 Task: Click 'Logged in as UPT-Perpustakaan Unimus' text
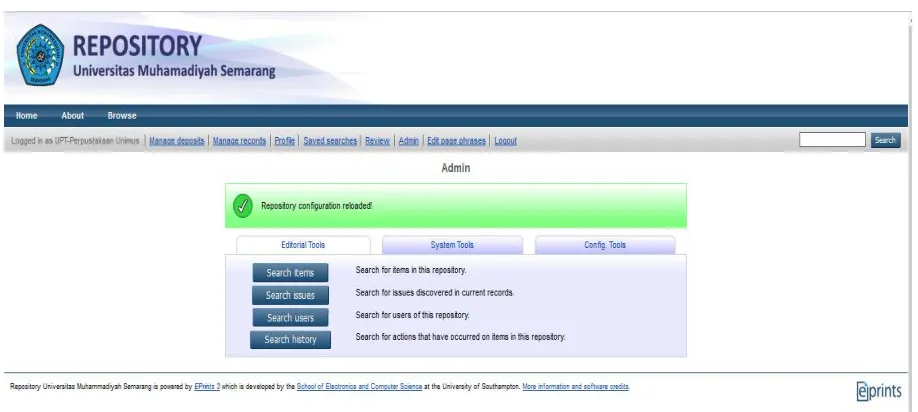(75, 140)
